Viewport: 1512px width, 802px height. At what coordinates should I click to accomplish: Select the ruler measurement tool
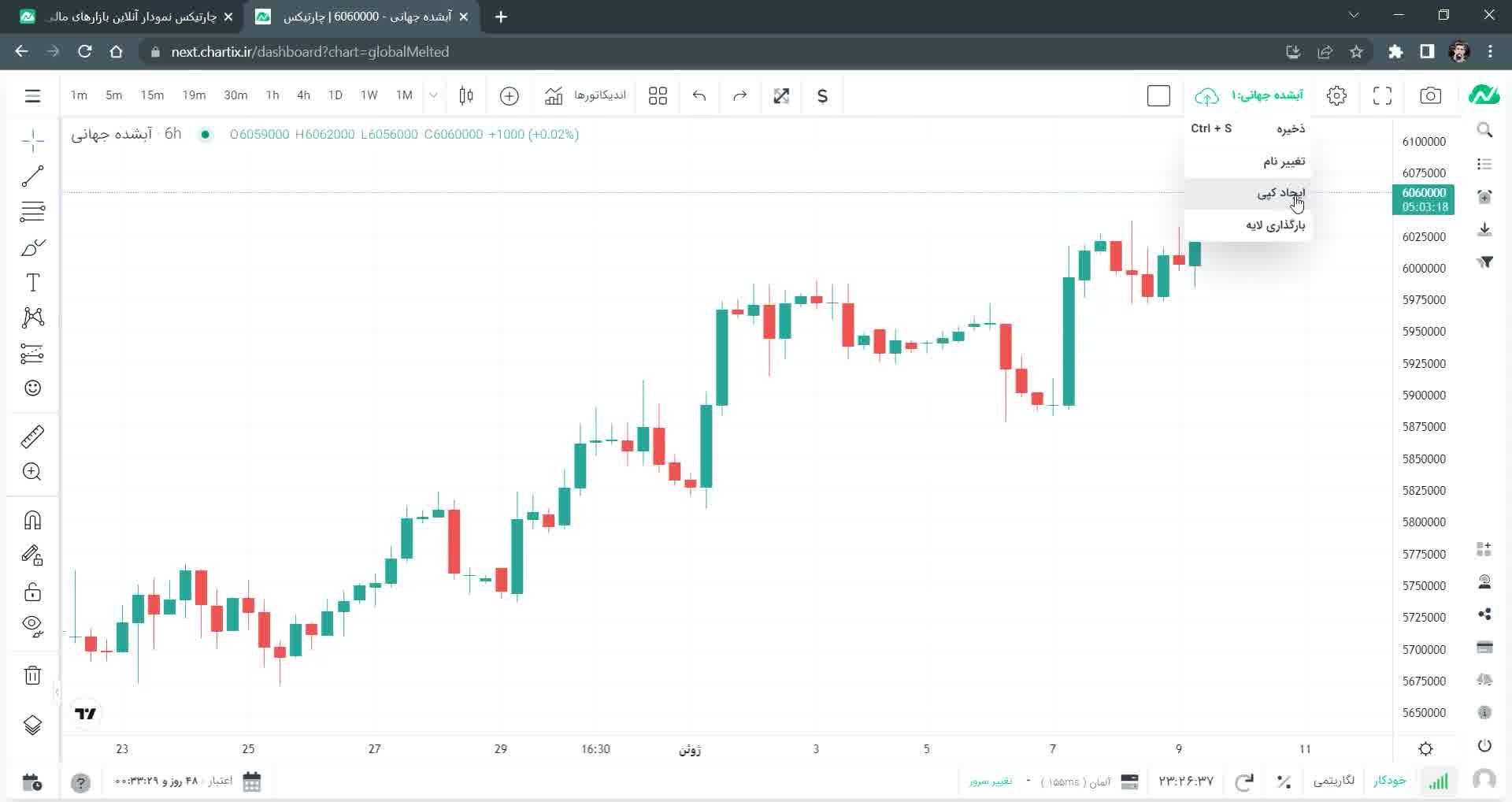coord(32,436)
